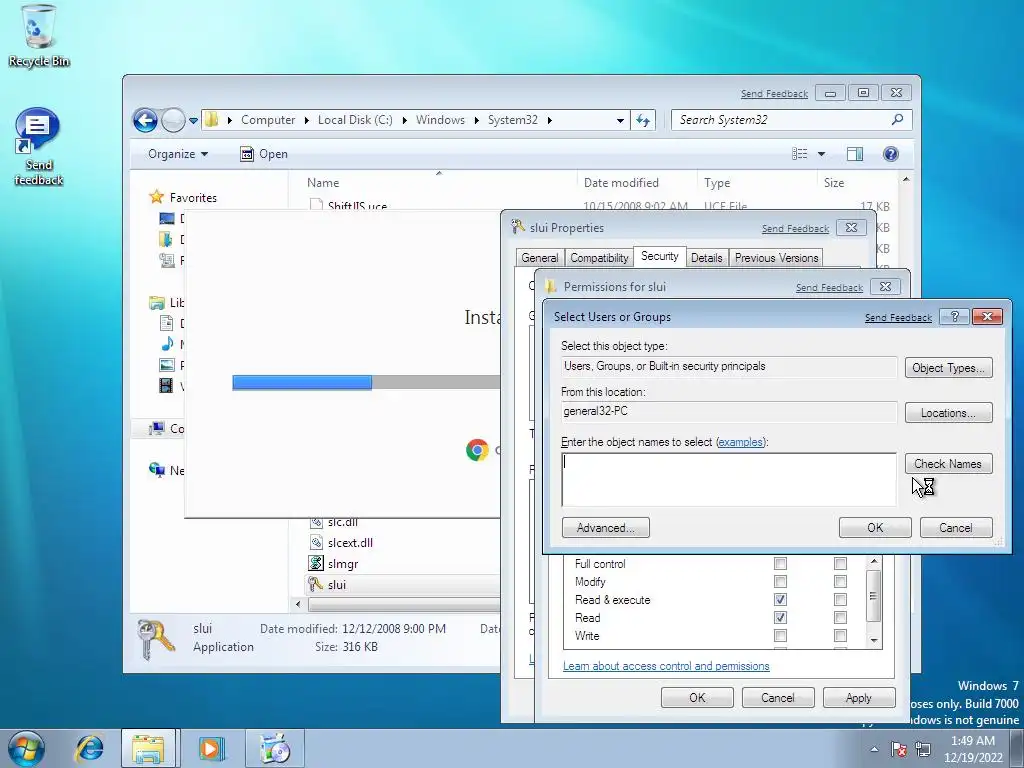Click the Check Names button
The width and height of the screenshot is (1024, 768).
948,464
